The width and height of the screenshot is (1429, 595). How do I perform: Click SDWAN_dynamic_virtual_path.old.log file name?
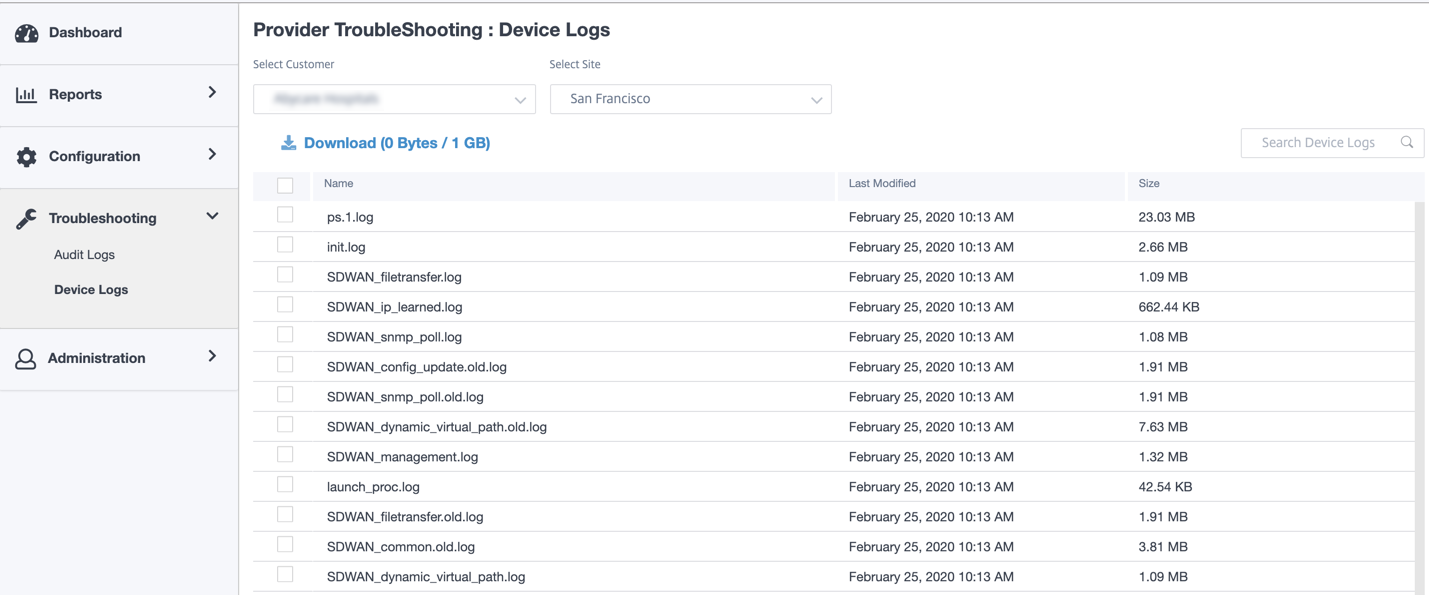[437, 427]
